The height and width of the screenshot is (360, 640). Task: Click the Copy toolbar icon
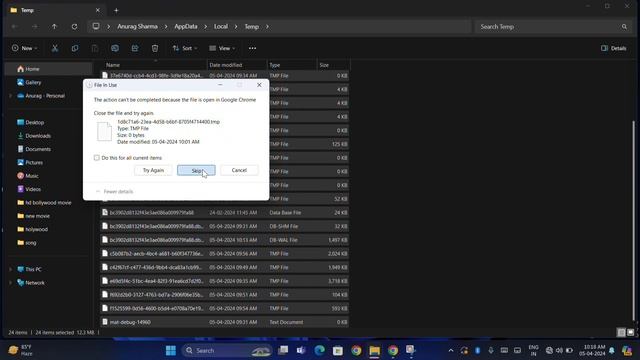pos(75,48)
